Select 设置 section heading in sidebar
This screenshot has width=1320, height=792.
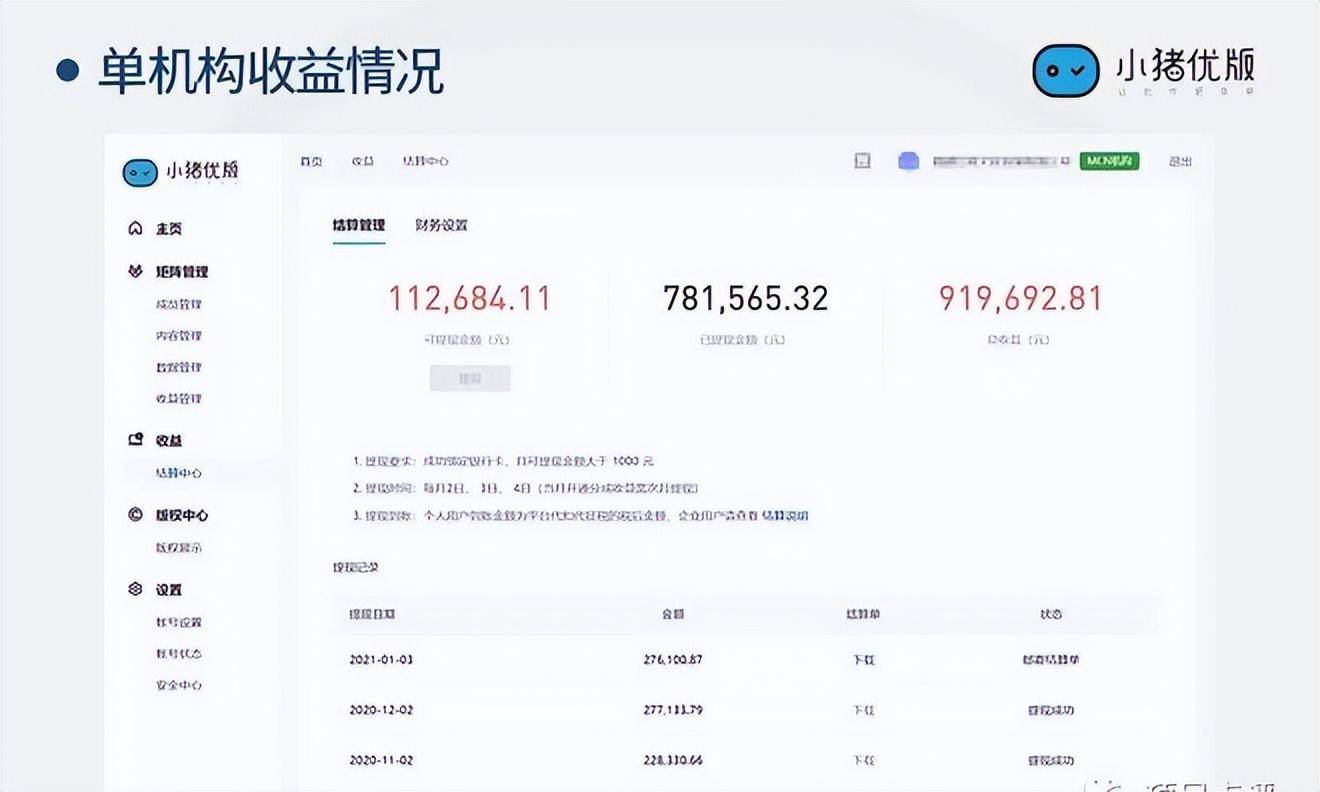point(169,589)
